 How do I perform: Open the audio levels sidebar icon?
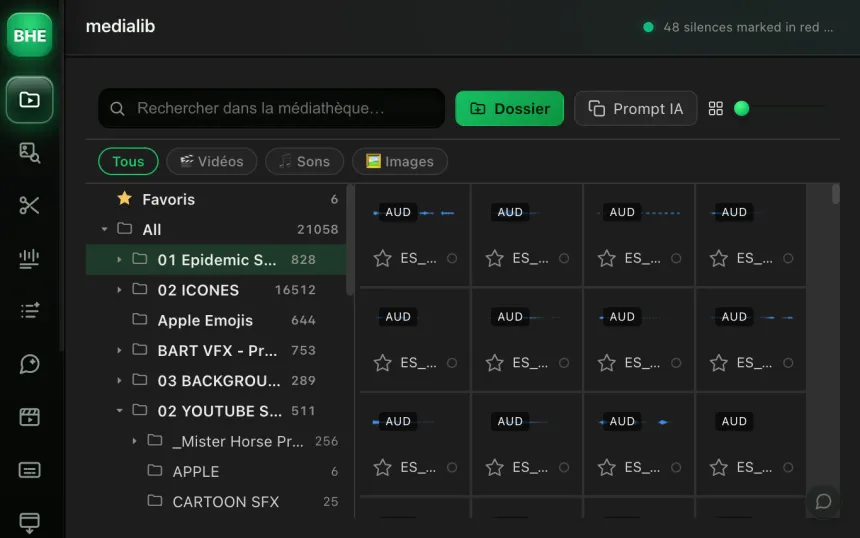[29, 258]
